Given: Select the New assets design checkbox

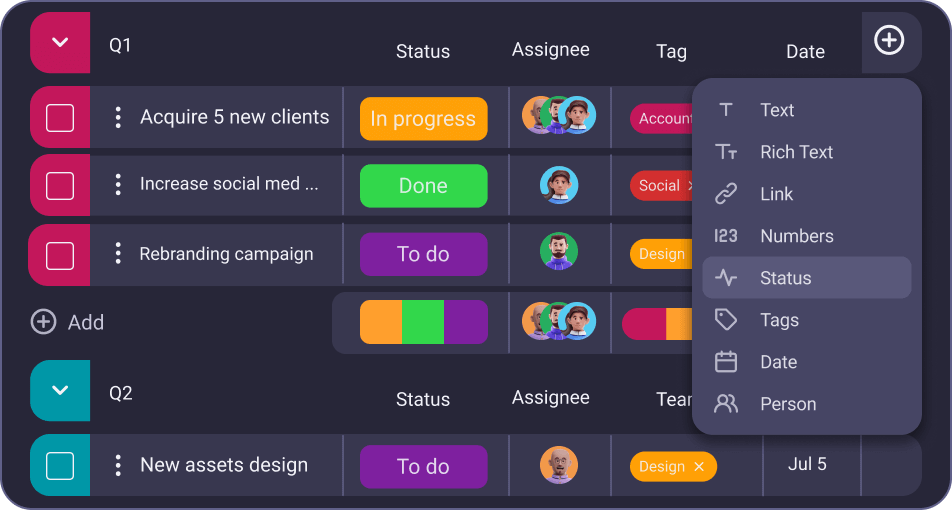Looking at the screenshot, I should 60,465.
